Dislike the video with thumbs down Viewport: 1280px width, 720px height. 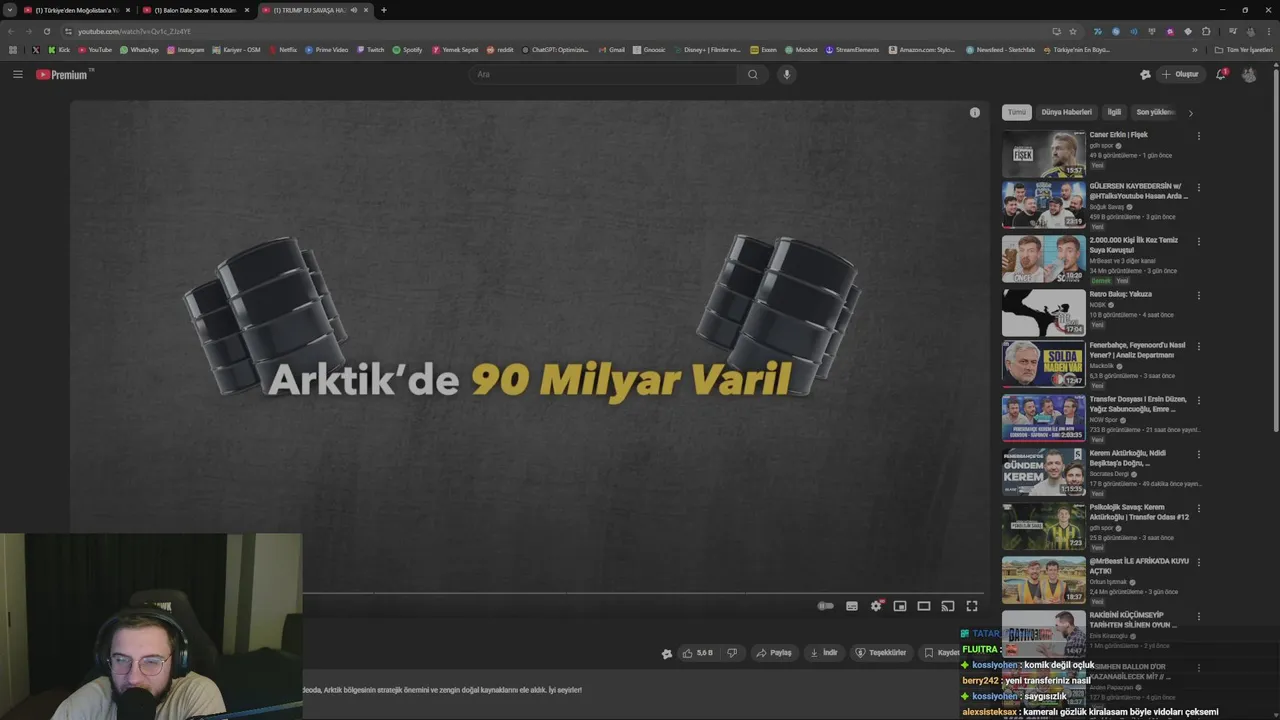point(732,653)
